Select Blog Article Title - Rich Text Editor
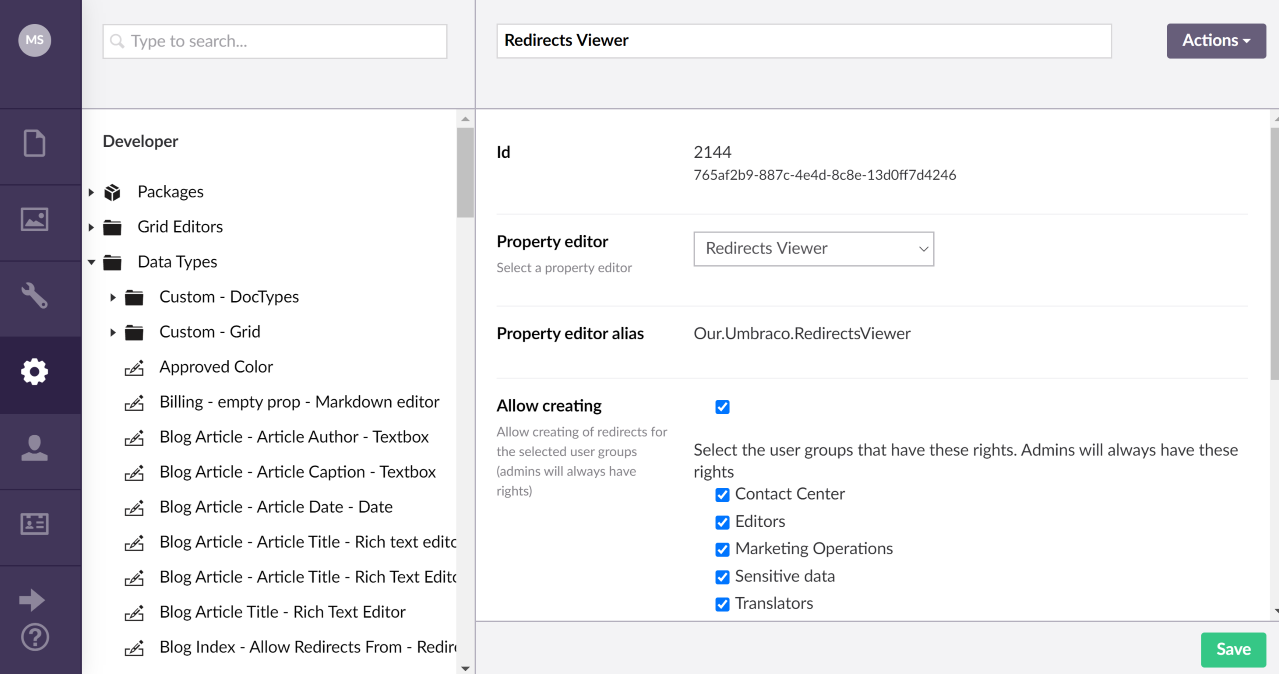Screen dimensions: 1279x674 point(282,612)
